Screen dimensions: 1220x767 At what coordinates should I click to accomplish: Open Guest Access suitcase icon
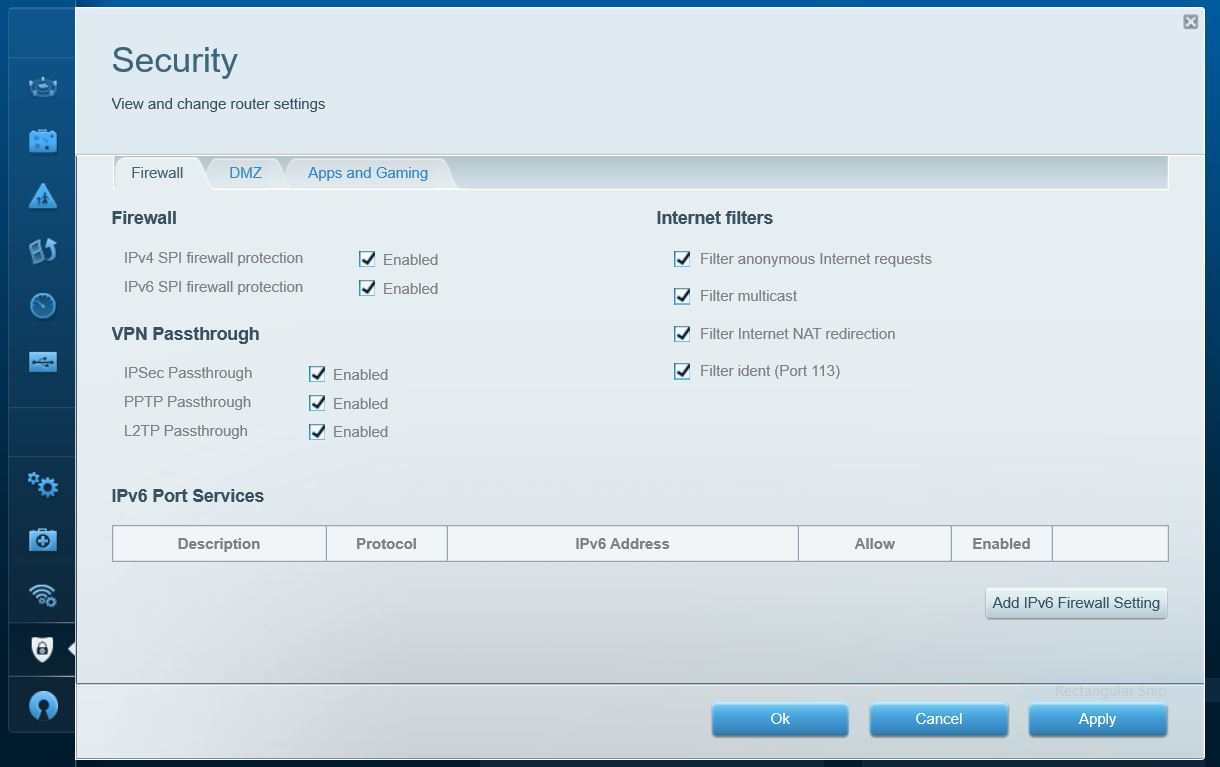click(42, 141)
